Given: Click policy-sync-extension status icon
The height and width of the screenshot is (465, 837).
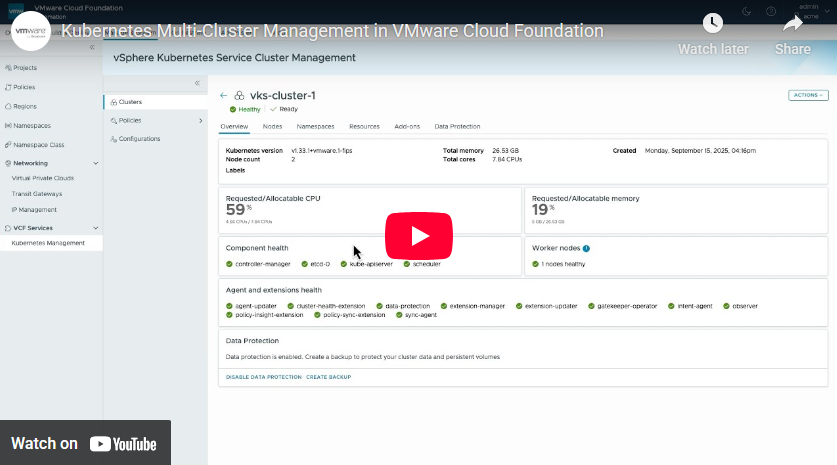Looking at the screenshot, I should coord(317,315).
